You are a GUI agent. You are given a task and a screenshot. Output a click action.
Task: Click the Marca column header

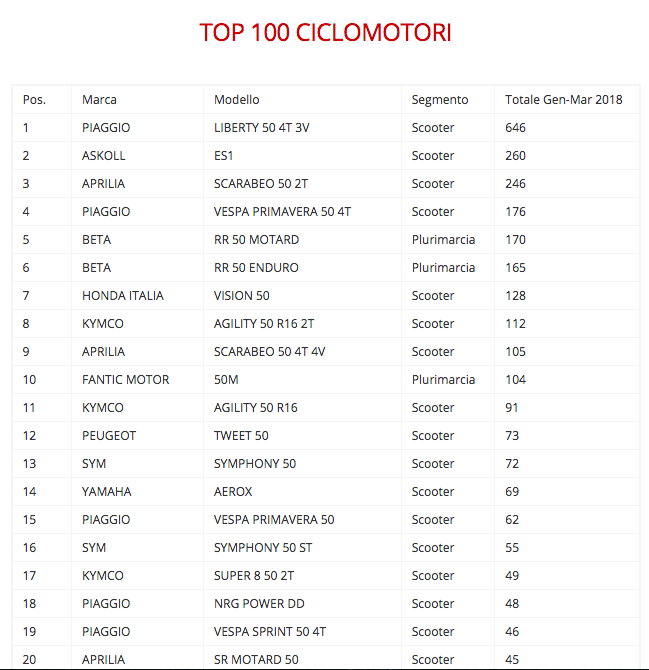coord(99,100)
